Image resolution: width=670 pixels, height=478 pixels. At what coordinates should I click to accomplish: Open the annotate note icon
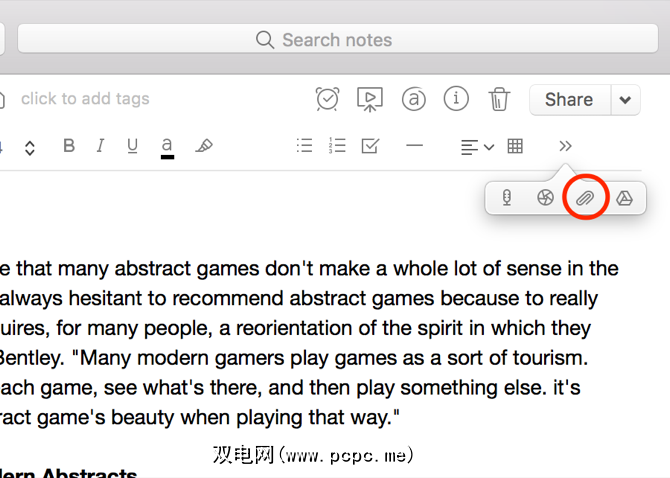pos(413,99)
